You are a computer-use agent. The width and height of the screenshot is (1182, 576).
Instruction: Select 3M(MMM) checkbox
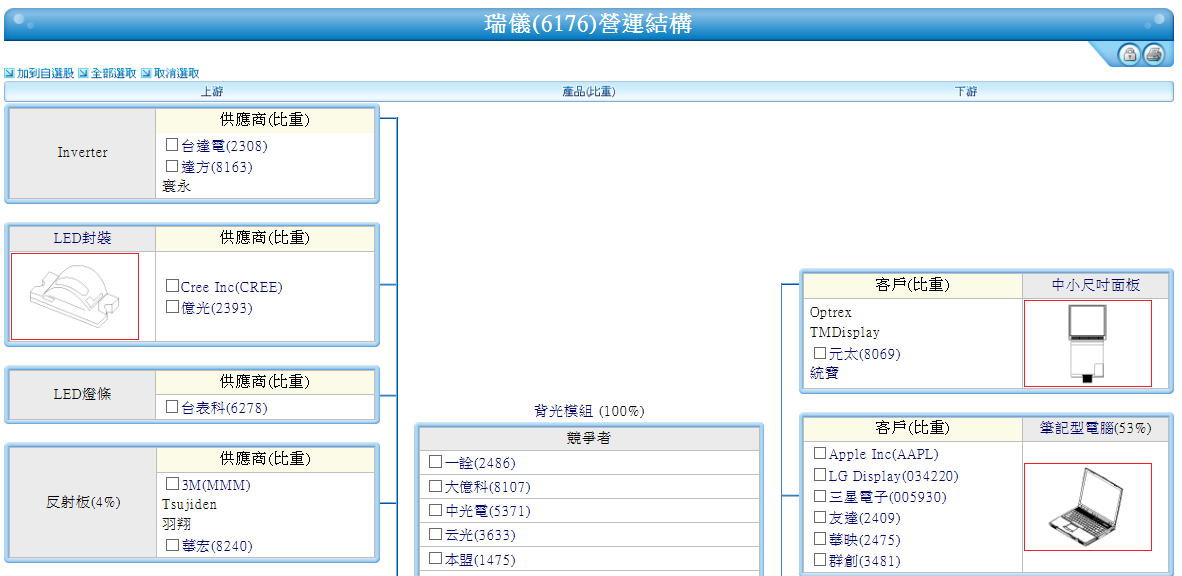pos(172,483)
